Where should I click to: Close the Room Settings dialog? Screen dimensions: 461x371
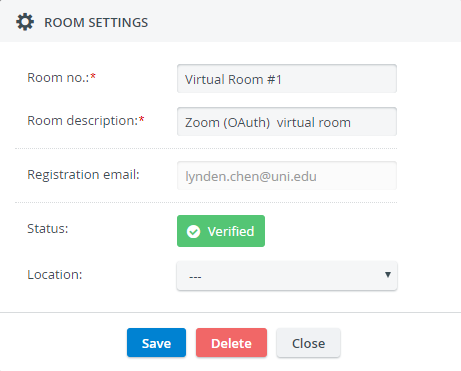click(308, 343)
